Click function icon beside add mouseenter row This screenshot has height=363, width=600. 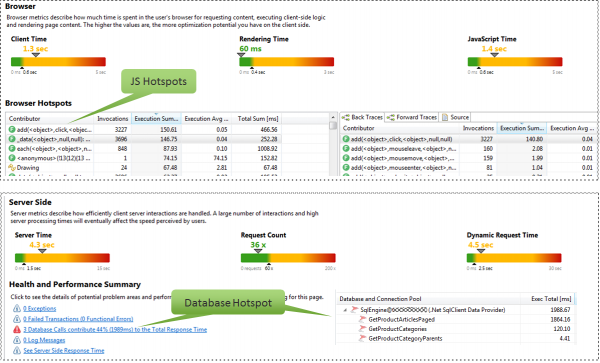346,168
